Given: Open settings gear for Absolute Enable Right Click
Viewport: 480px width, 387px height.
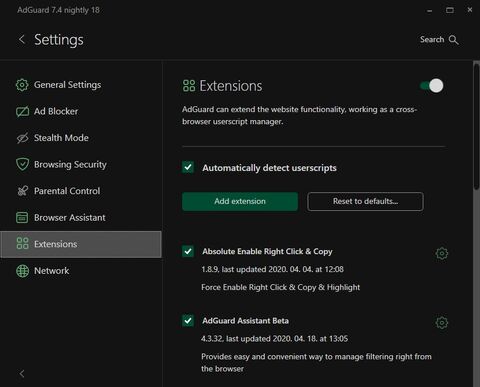Looking at the screenshot, I should (442, 253).
